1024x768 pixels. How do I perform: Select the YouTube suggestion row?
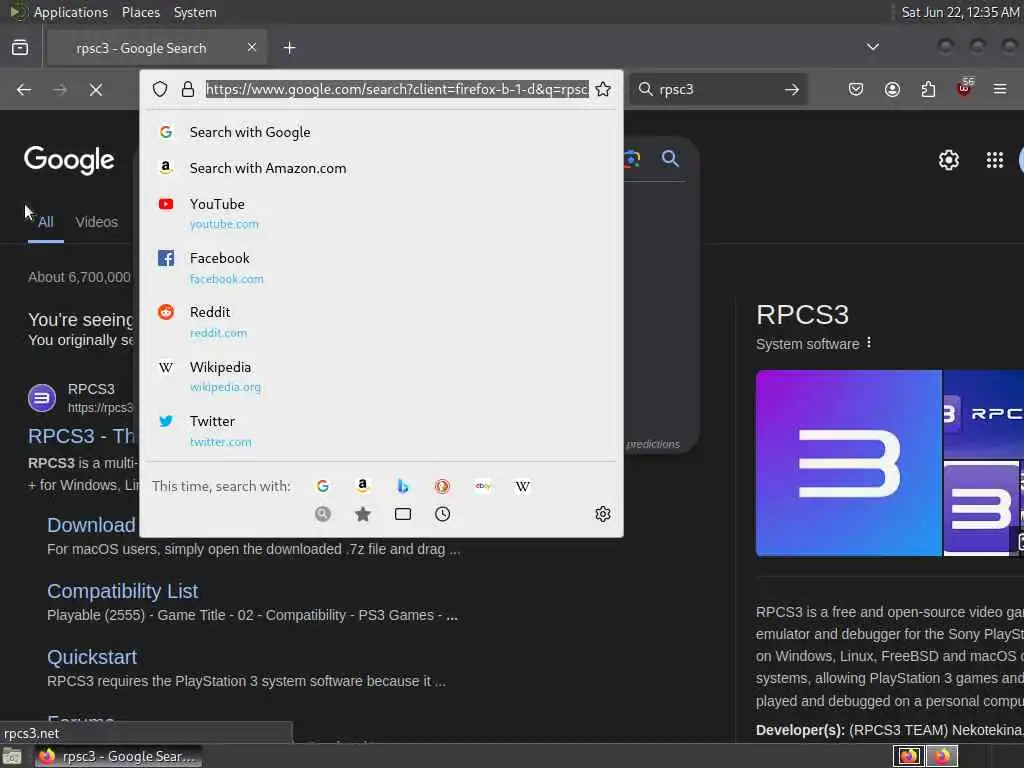381,213
